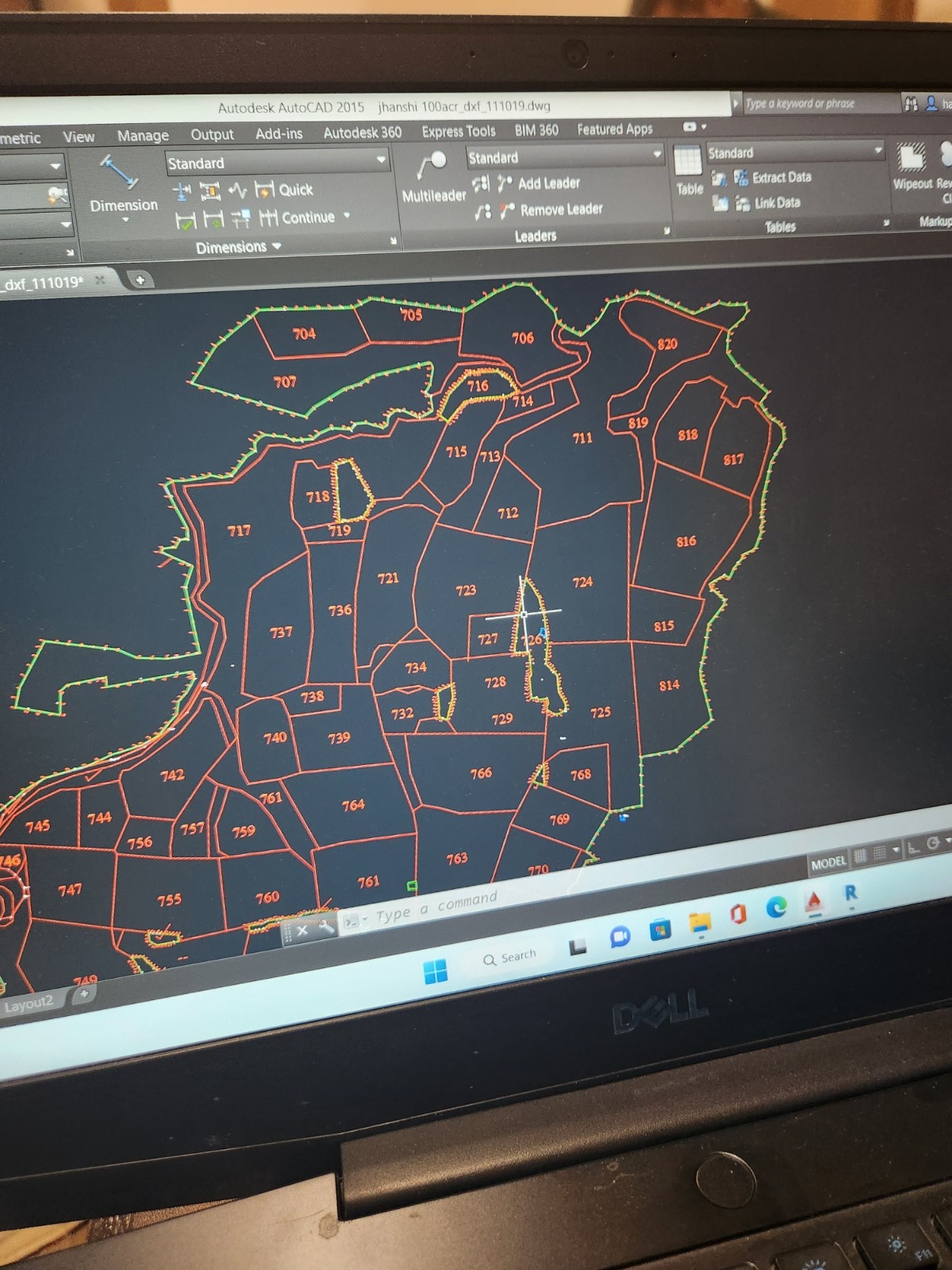Toggle ortho mode in status bar
Screen dimensions: 952x1270
pos(914,847)
